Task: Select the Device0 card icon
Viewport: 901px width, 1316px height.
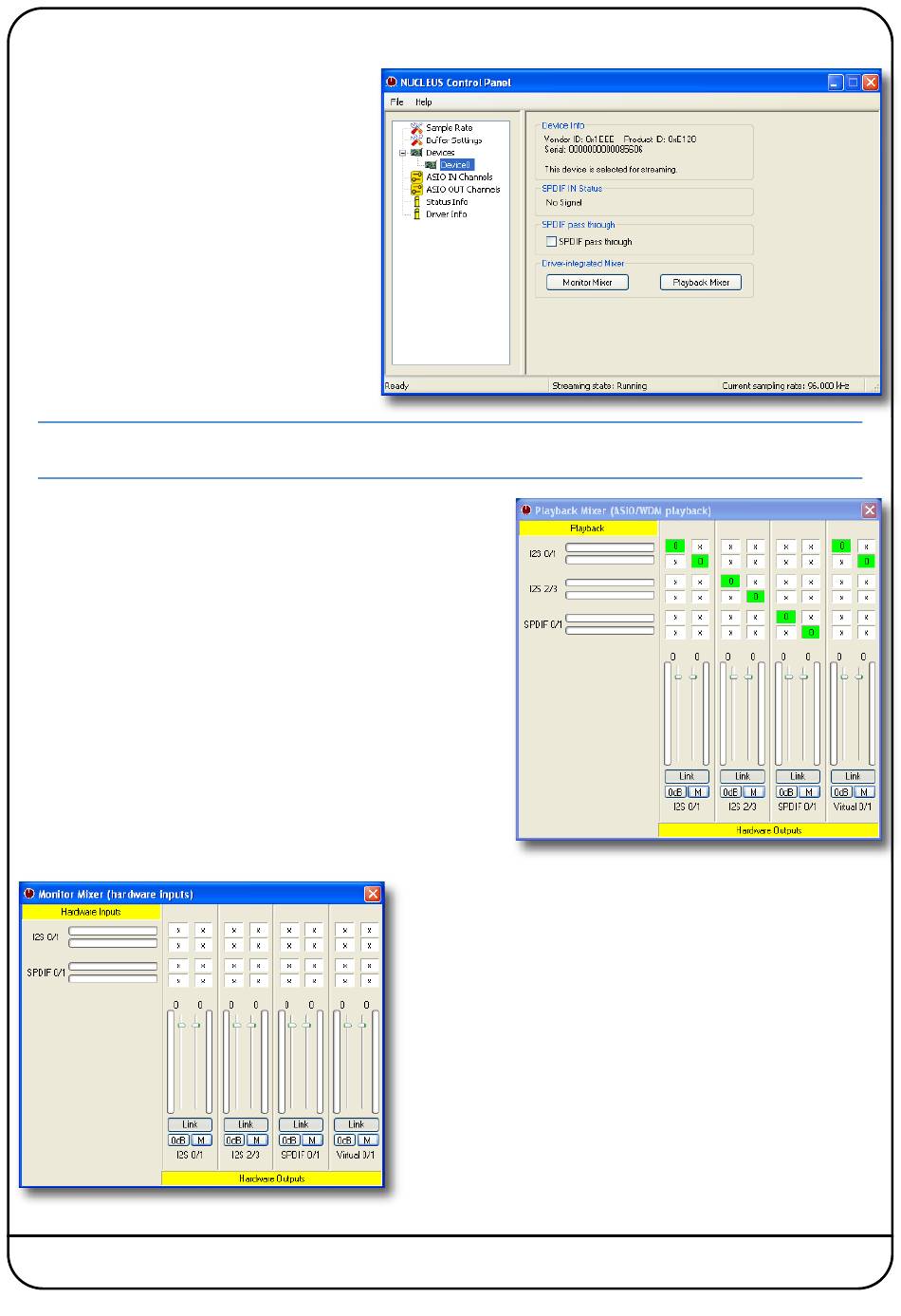Action: point(431,164)
